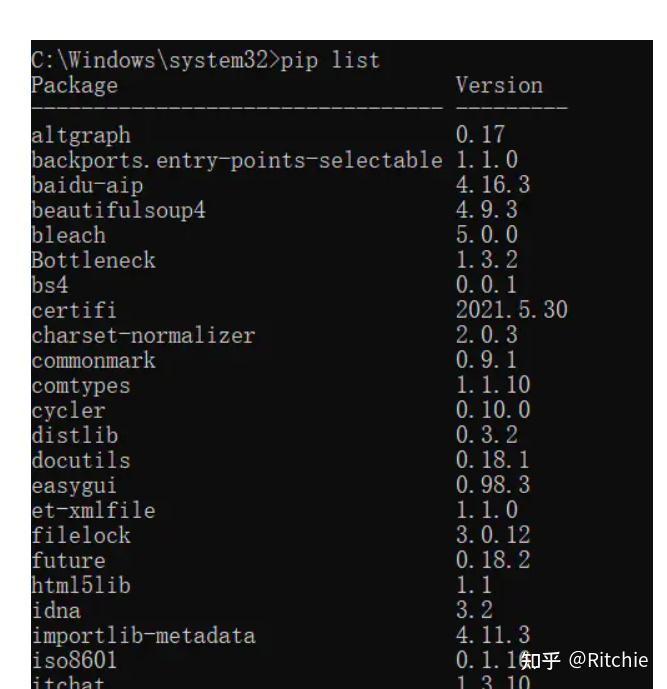The image size is (667, 689).
Task: Click the easygui package name
Action: coord(74,485)
